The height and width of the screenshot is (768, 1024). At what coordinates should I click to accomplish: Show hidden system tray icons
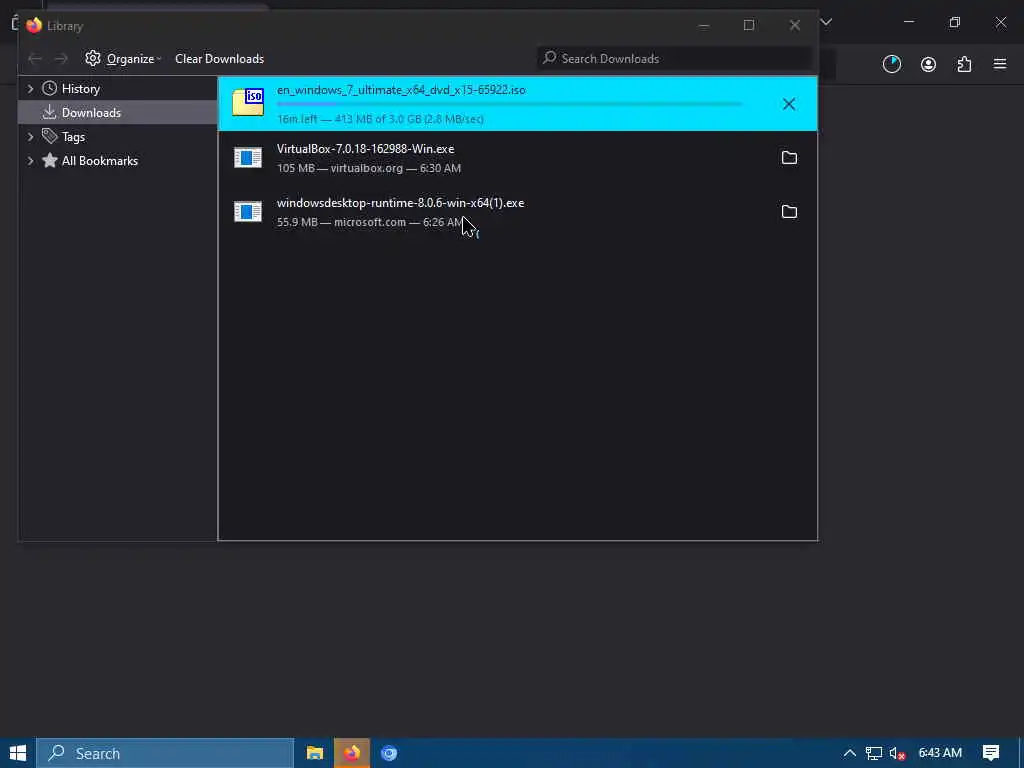click(850, 753)
